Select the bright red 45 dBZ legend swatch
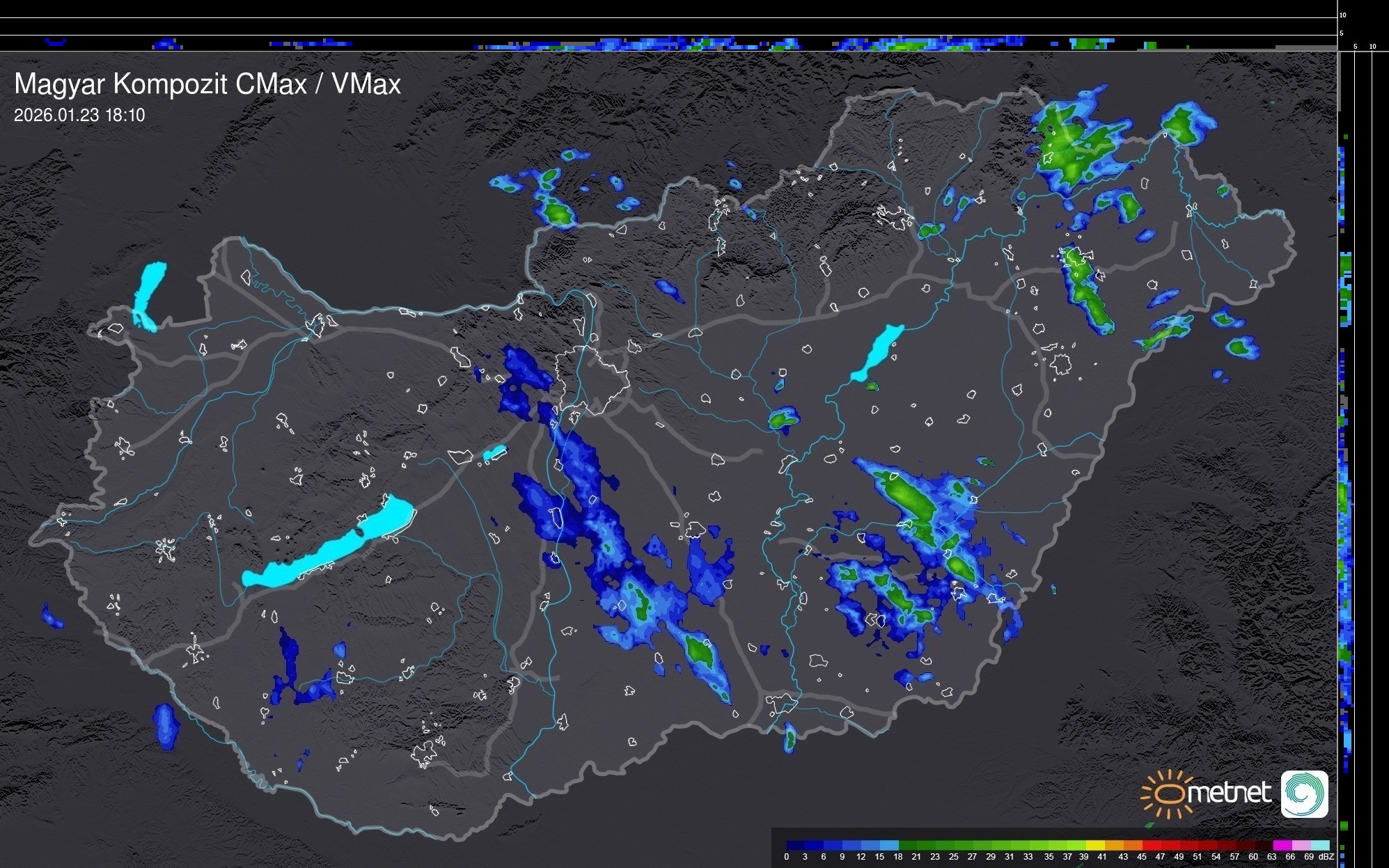 click(1152, 845)
